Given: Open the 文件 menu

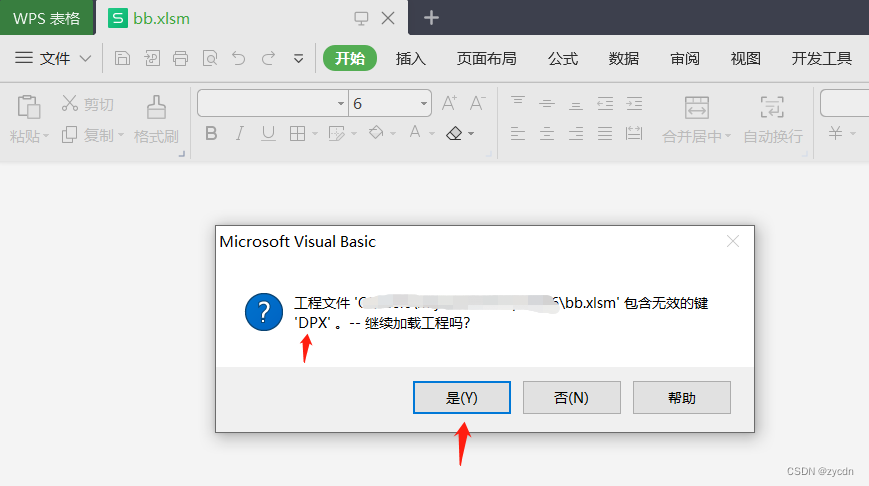Looking at the screenshot, I should [x=54, y=58].
